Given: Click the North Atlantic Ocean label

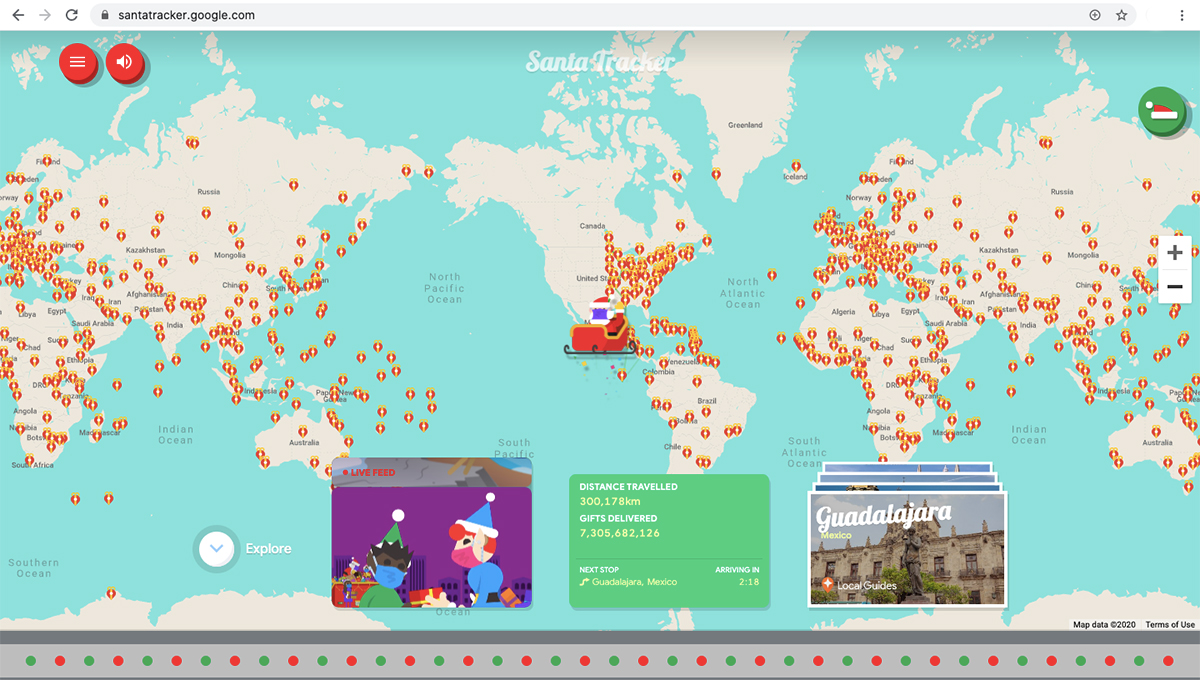Looking at the screenshot, I should point(743,293).
